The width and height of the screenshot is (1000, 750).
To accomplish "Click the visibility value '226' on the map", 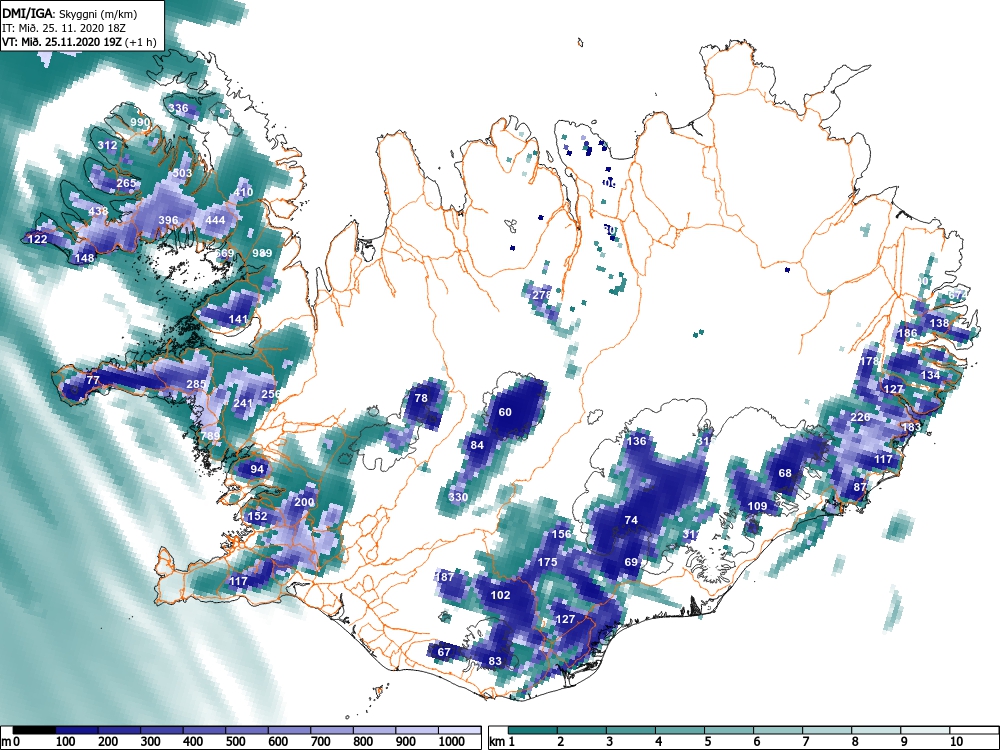I will pyautogui.click(x=860, y=417).
